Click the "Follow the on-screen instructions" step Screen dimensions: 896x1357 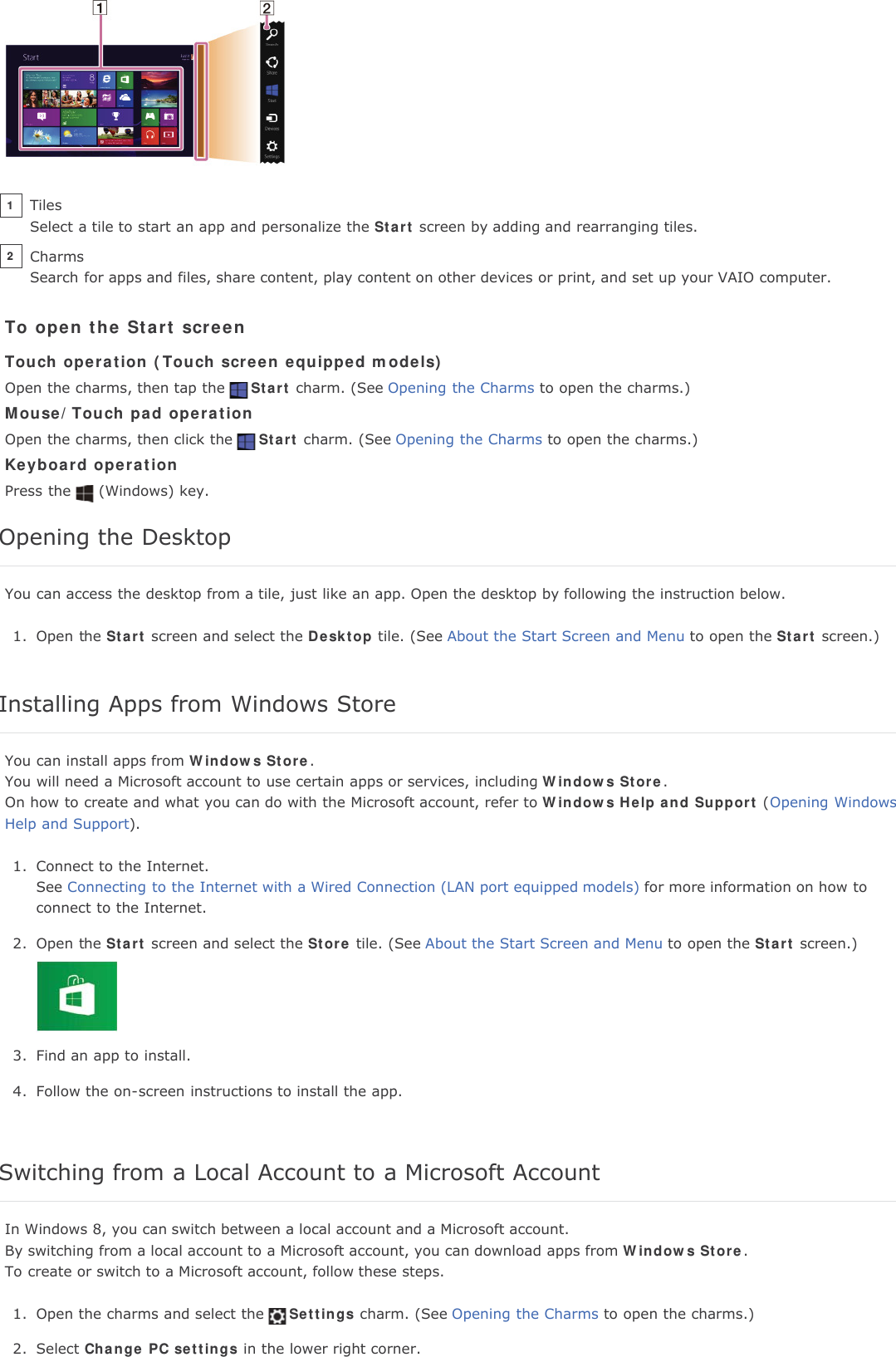219,1091
